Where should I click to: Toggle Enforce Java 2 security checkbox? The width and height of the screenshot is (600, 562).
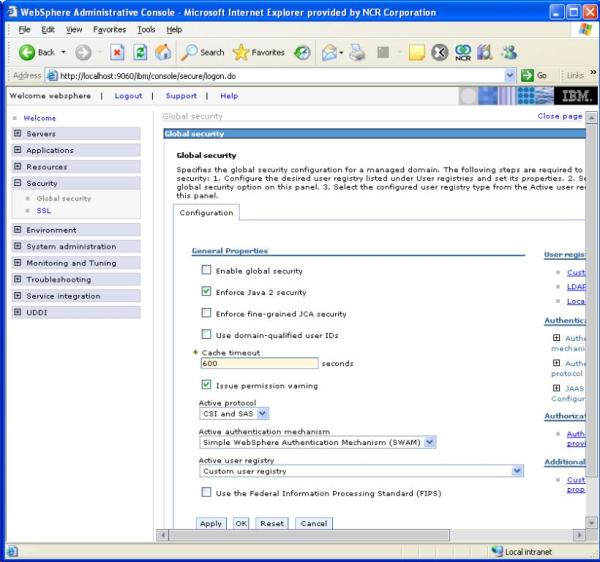click(x=206, y=292)
